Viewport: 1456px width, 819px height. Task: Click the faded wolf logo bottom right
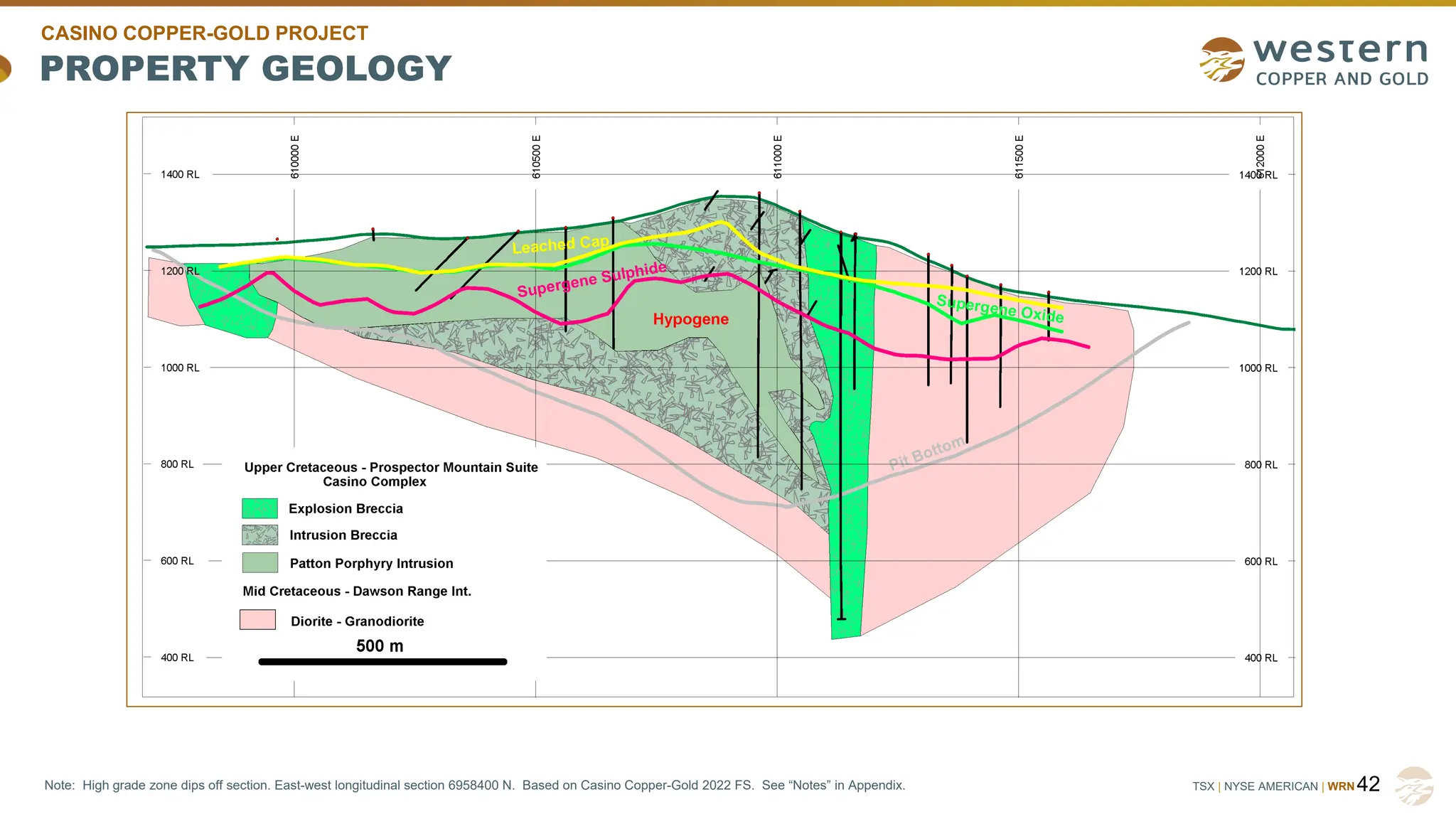click(1414, 786)
